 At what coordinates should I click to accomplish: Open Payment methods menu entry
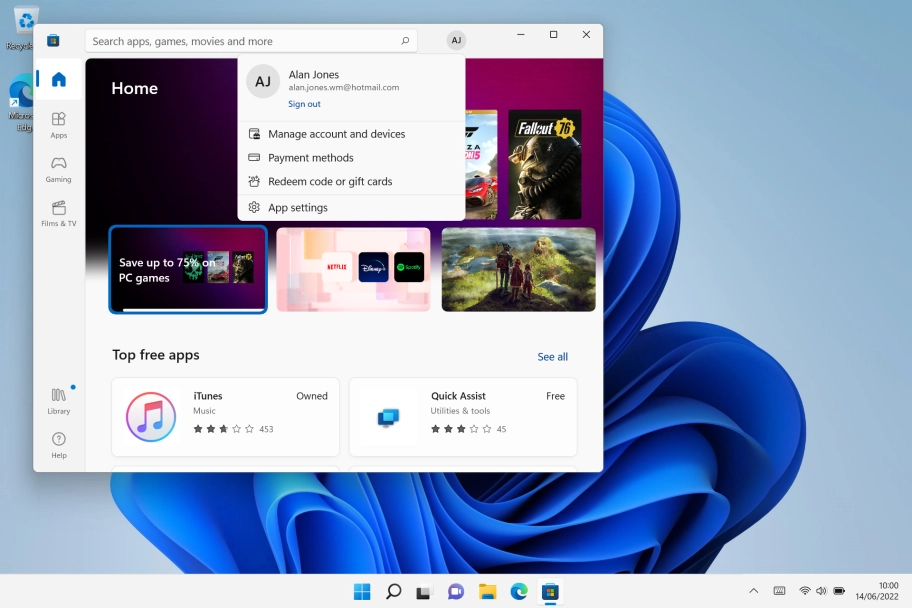(310, 158)
